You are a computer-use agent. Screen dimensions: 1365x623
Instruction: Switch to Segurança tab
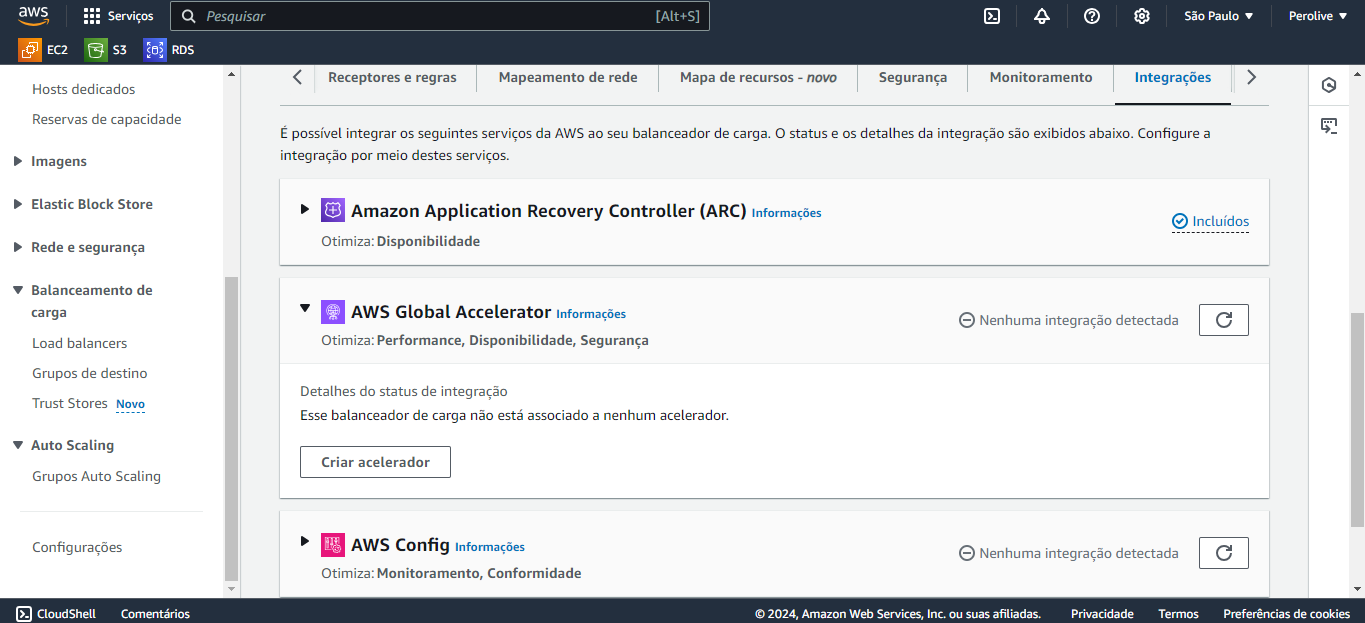pyautogui.click(x=913, y=77)
